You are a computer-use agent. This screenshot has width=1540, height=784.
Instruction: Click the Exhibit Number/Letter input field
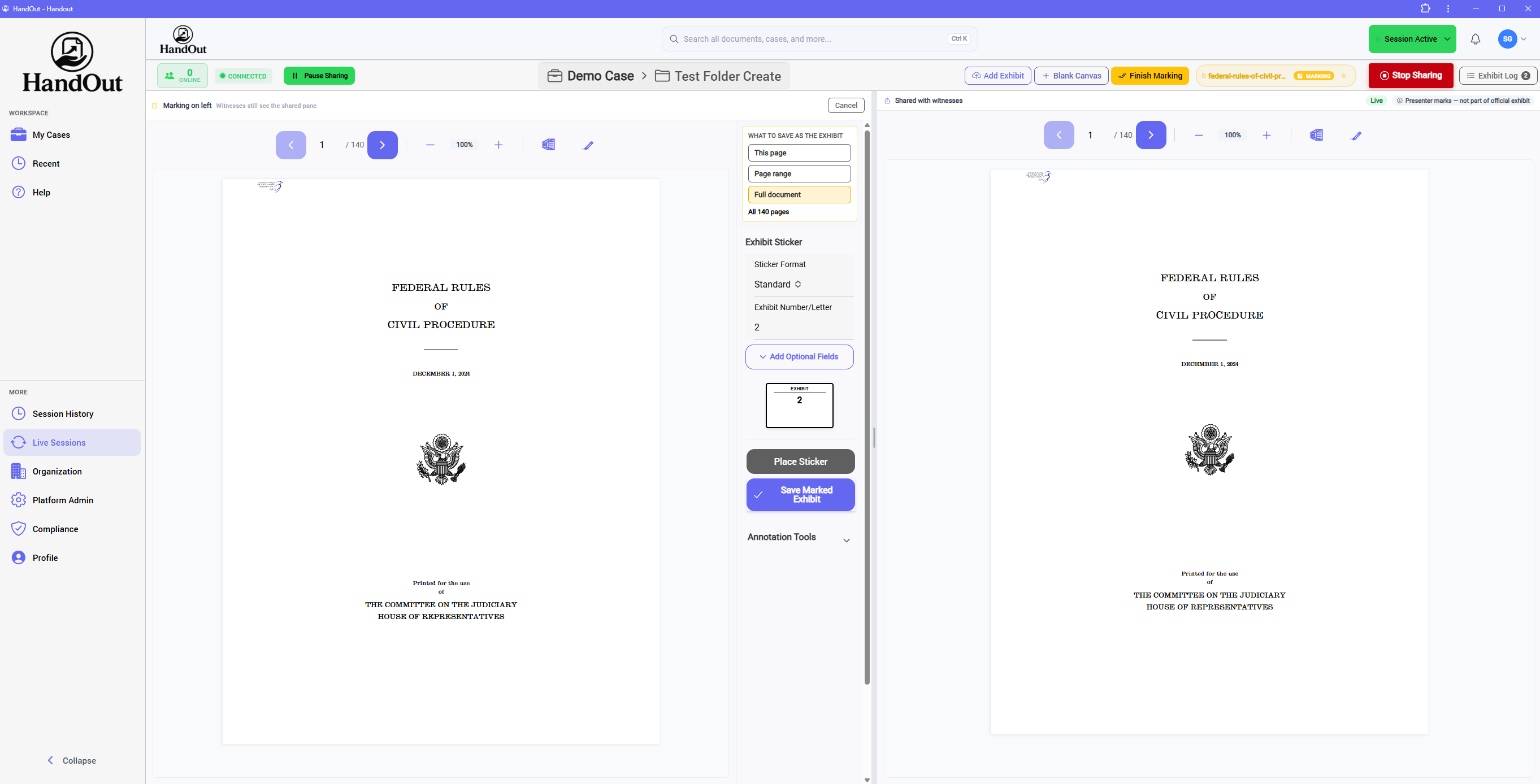[802, 327]
